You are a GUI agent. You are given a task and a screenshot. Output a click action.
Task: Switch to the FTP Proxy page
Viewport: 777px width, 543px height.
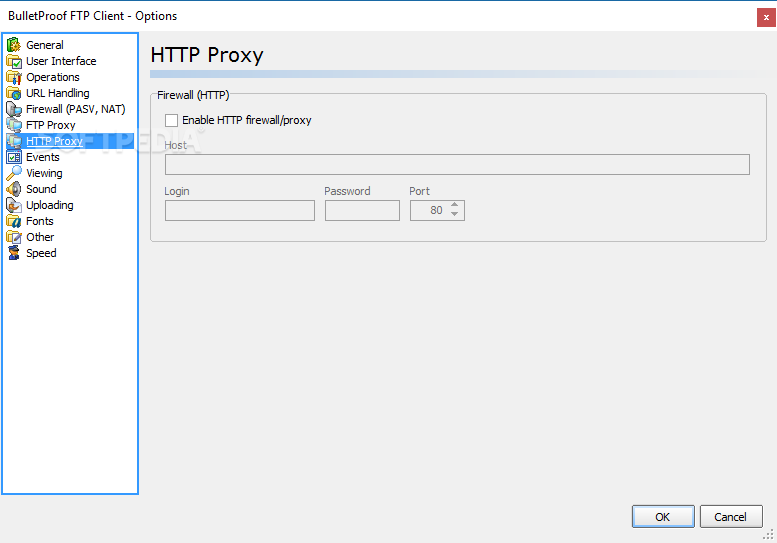click(x=51, y=125)
